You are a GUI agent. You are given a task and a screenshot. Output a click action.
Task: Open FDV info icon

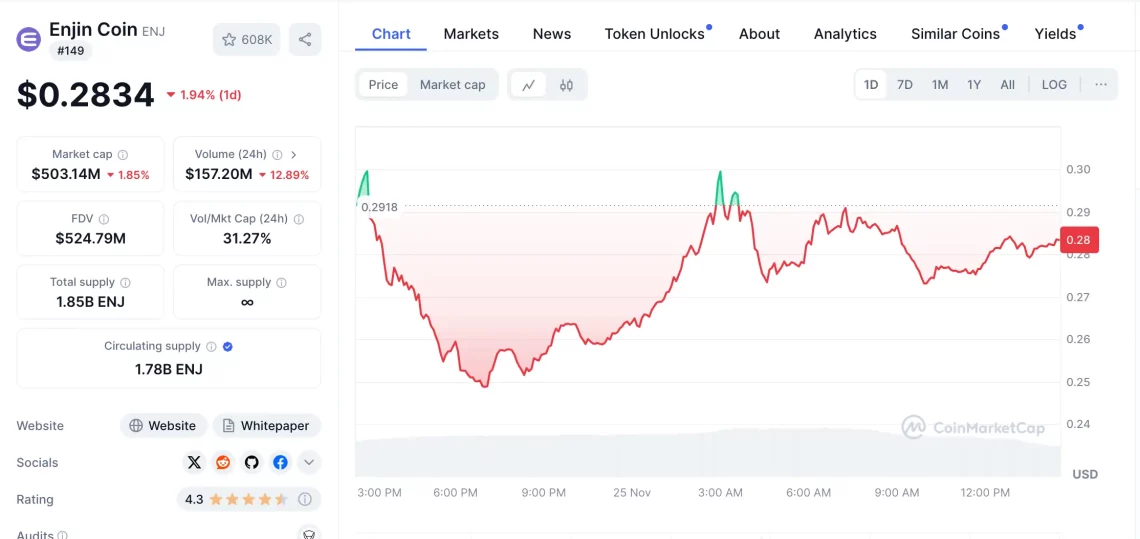pos(104,219)
